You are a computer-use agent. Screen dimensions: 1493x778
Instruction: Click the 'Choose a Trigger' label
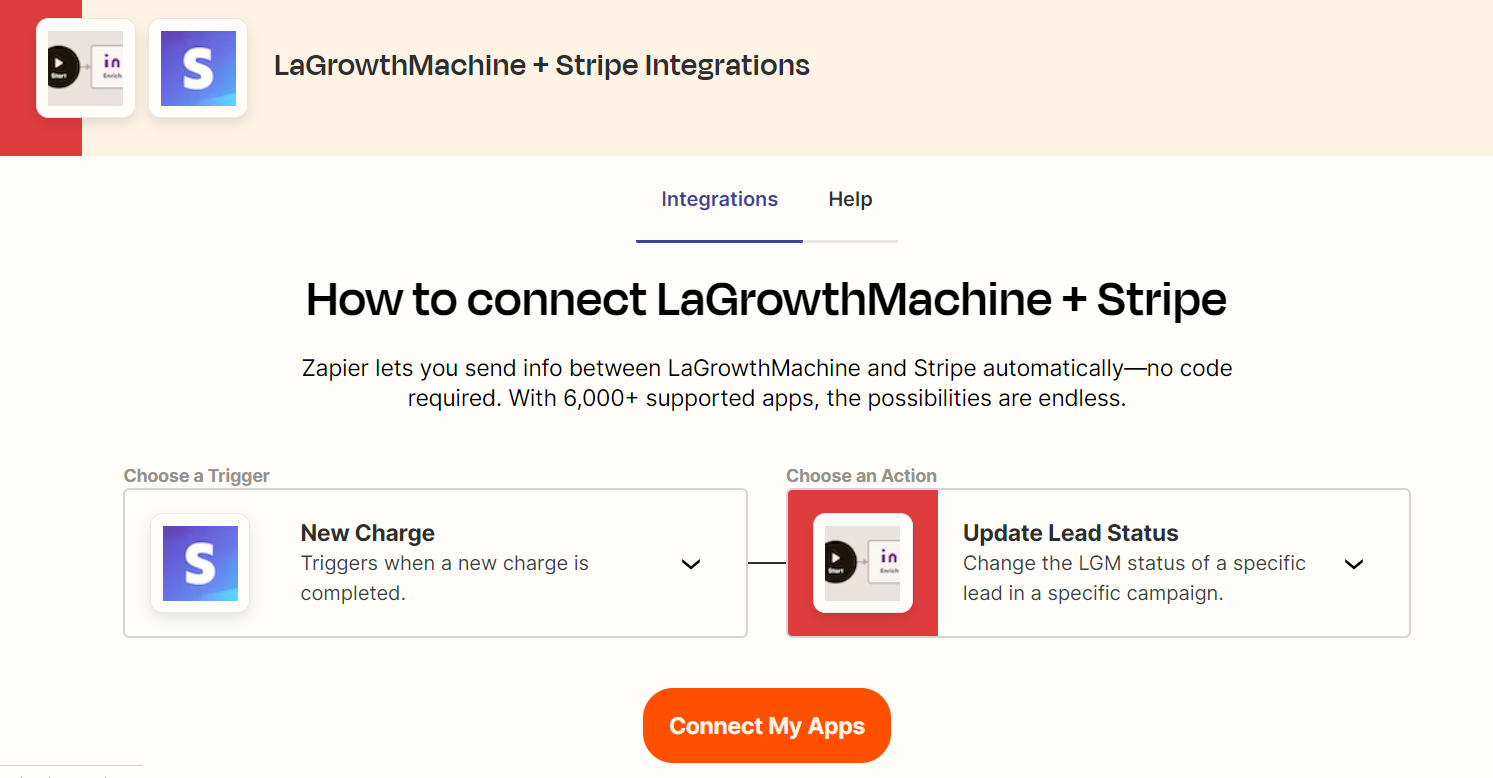(x=197, y=476)
